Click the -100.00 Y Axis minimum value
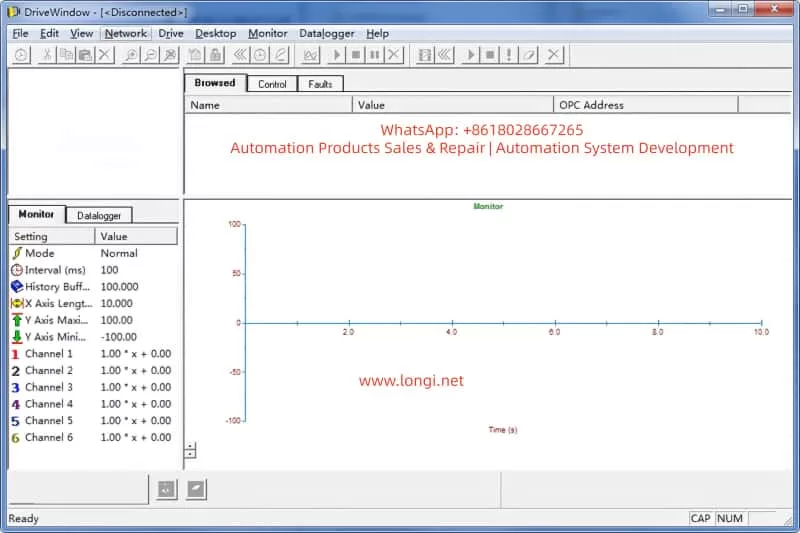 118,337
